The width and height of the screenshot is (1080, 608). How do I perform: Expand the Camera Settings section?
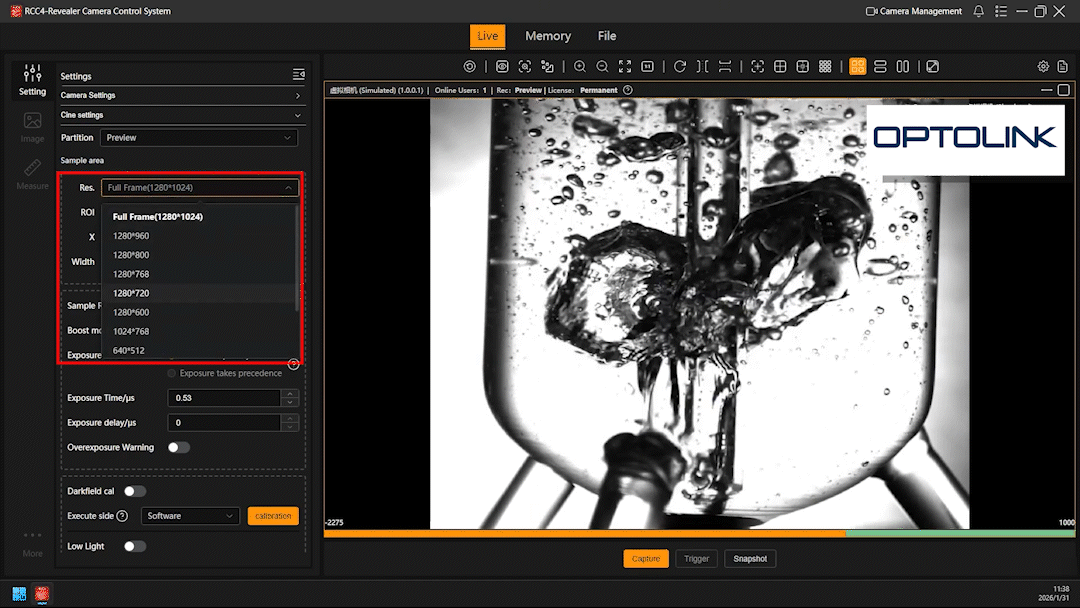click(x=181, y=96)
